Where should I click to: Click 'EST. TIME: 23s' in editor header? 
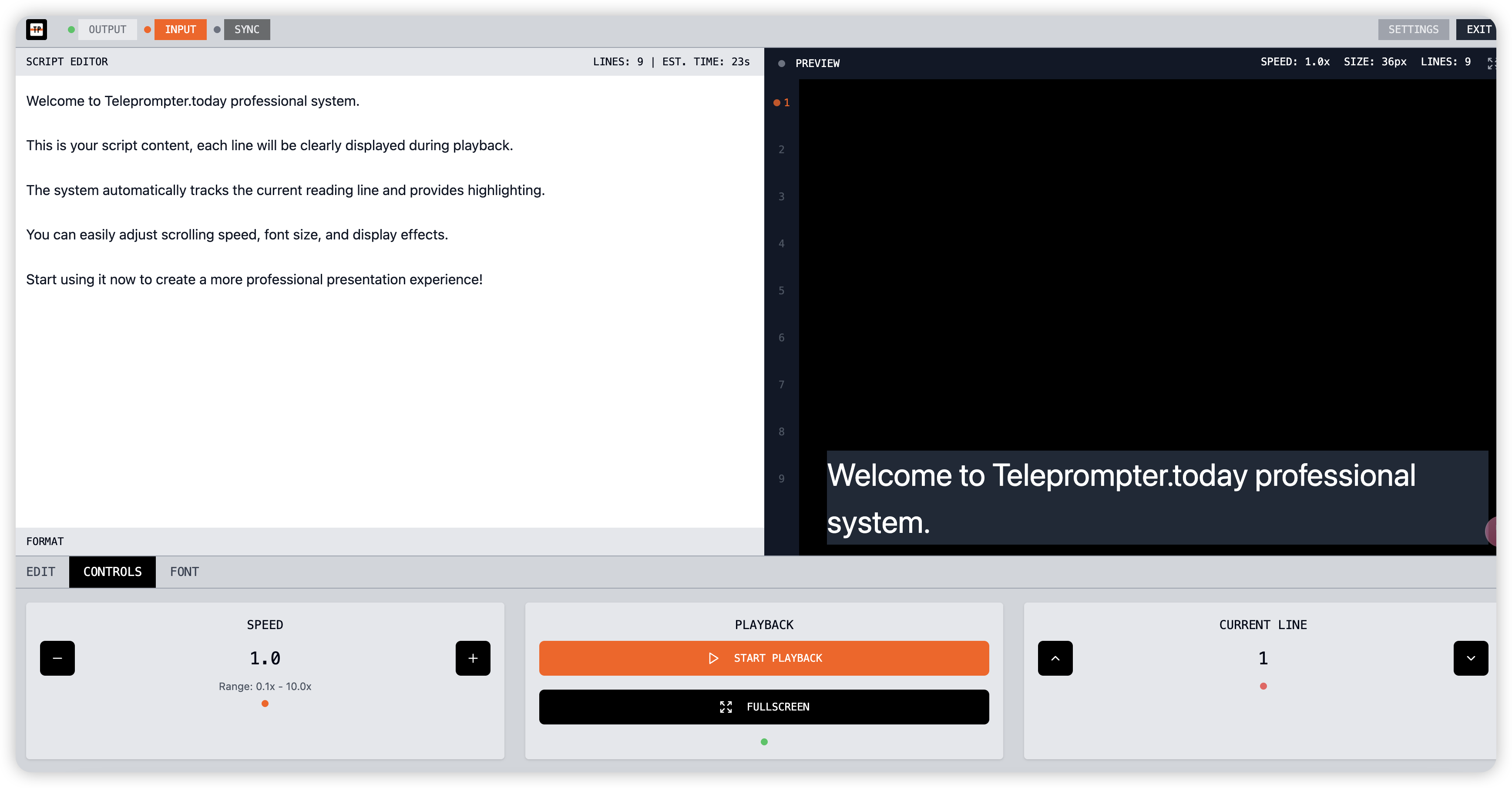point(706,62)
